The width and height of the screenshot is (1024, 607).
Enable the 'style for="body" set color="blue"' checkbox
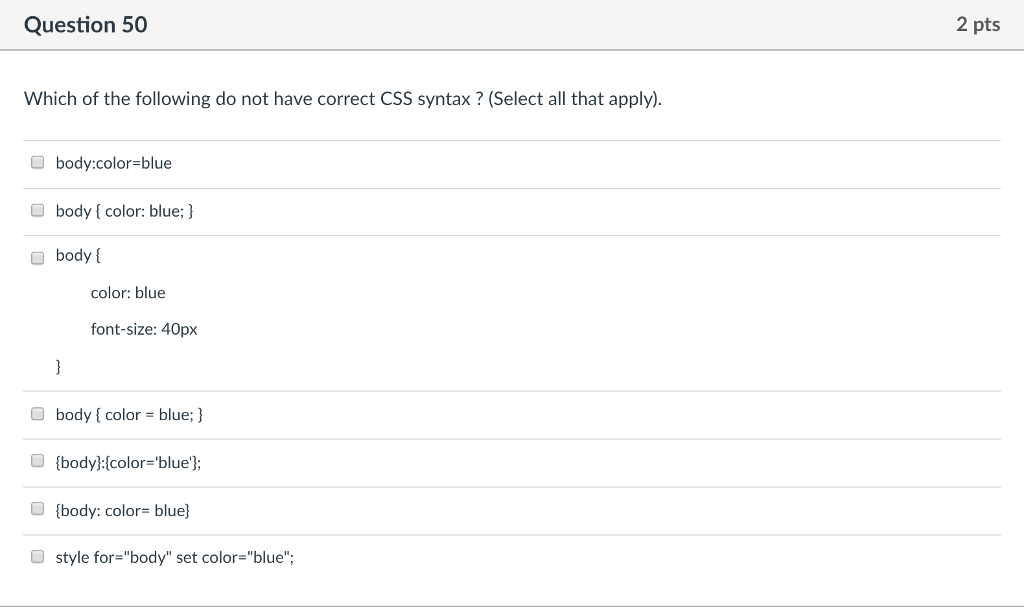37,555
